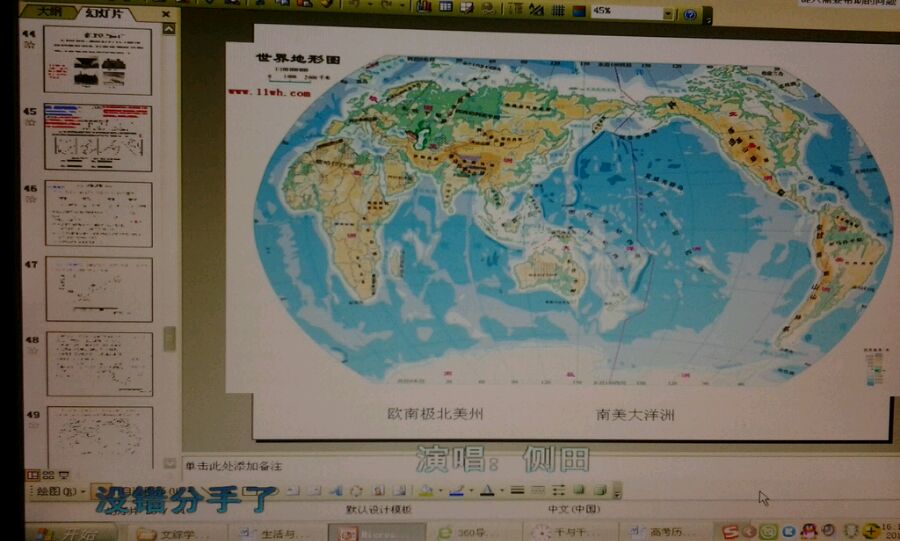Click the insert clip art icon on drawing toolbar
This screenshot has width=900, height=541.
[x=378, y=491]
